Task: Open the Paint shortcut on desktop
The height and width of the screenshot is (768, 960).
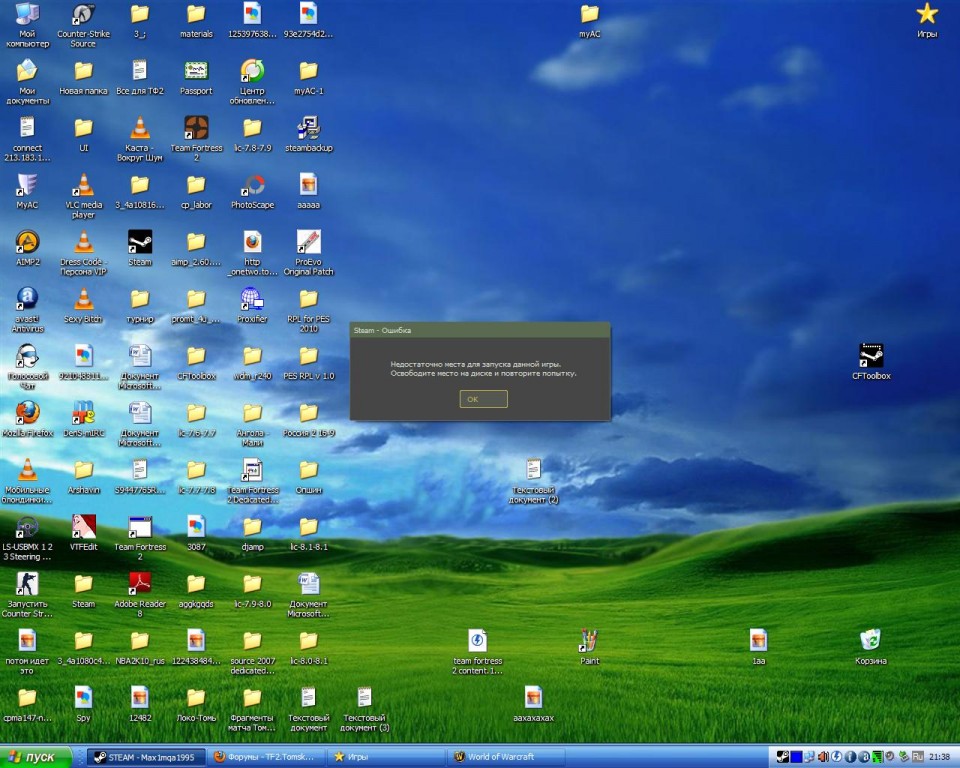Action: [x=589, y=647]
